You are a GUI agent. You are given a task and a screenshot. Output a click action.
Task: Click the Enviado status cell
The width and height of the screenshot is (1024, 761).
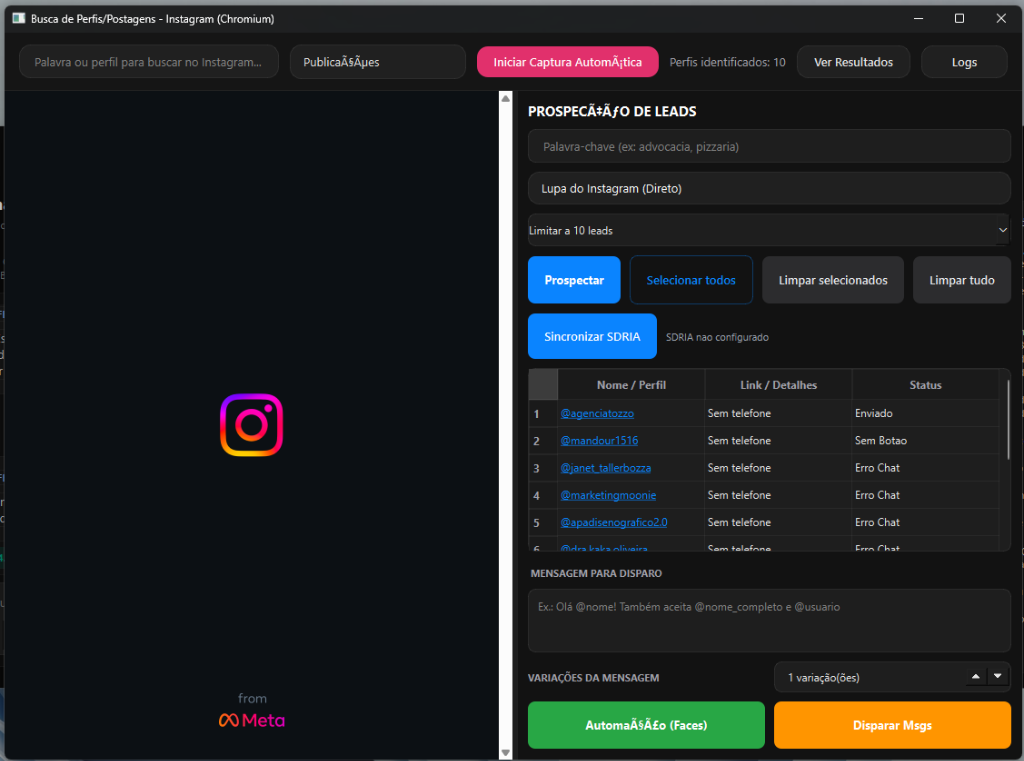(x=925, y=413)
